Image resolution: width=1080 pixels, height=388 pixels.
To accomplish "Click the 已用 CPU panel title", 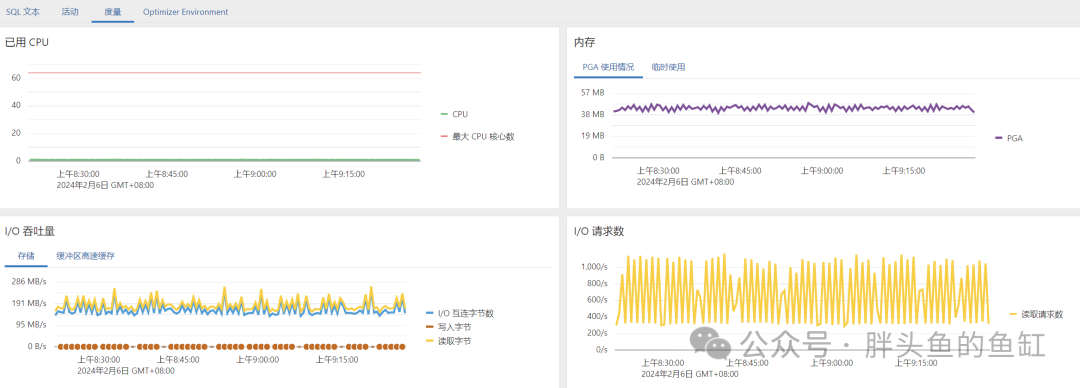I will click(27, 42).
